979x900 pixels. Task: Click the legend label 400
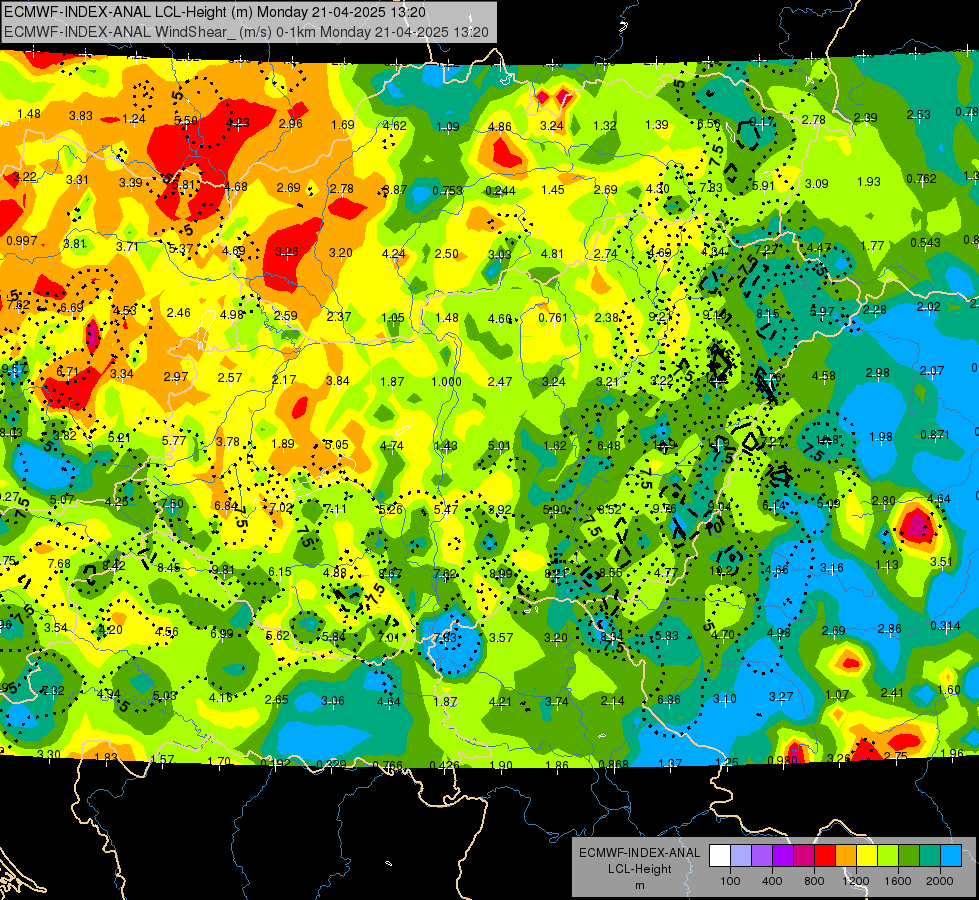coord(772,881)
